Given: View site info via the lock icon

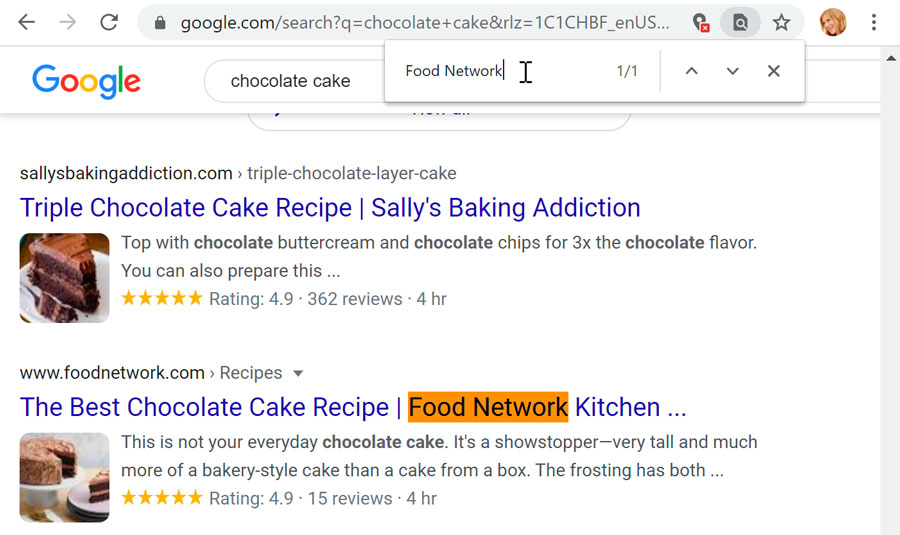Looking at the screenshot, I should [x=160, y=23].
